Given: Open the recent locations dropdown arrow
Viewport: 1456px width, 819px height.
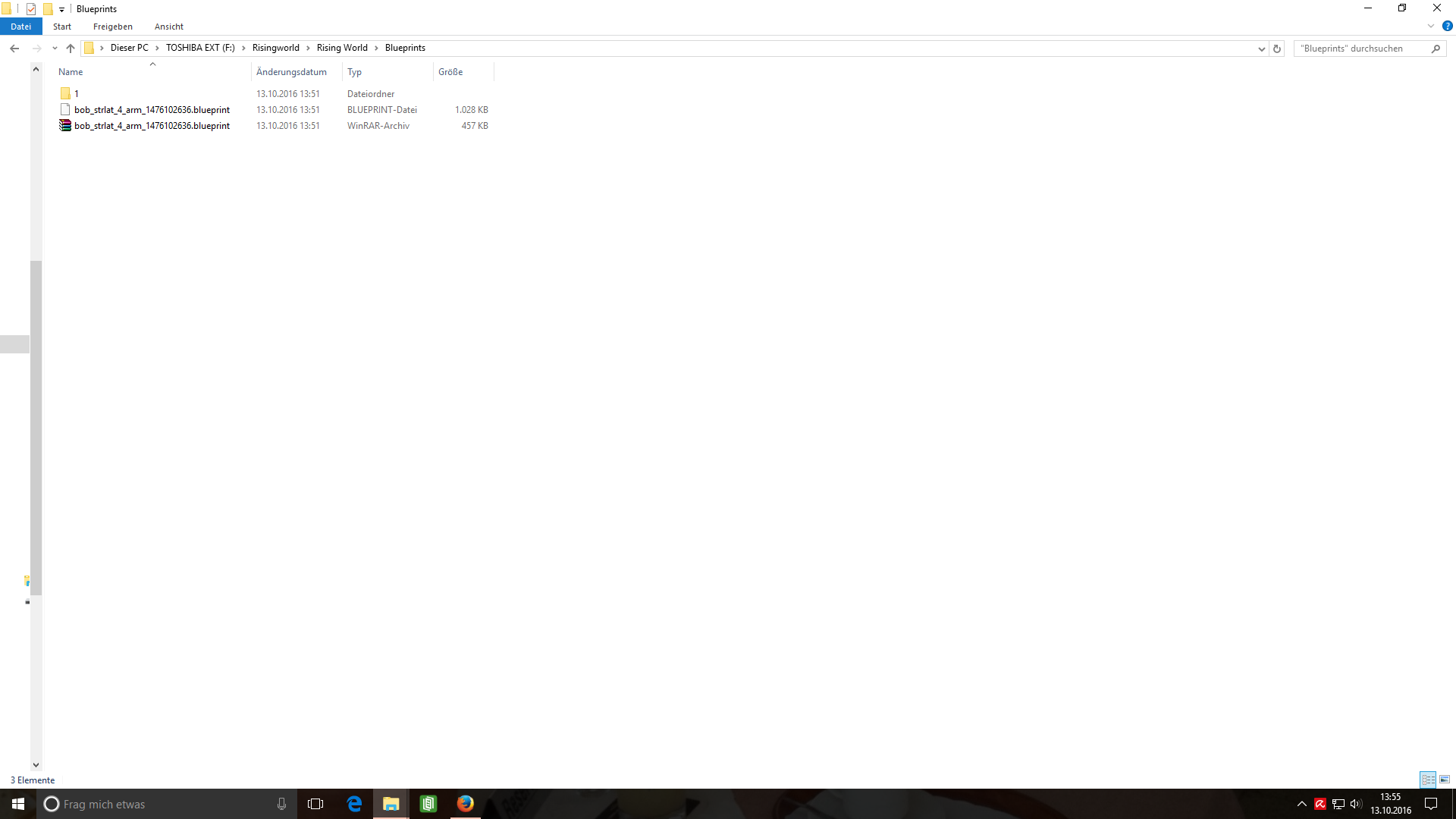Looking at the screenshot, I should pyautogui.click(x=55, y=49).
